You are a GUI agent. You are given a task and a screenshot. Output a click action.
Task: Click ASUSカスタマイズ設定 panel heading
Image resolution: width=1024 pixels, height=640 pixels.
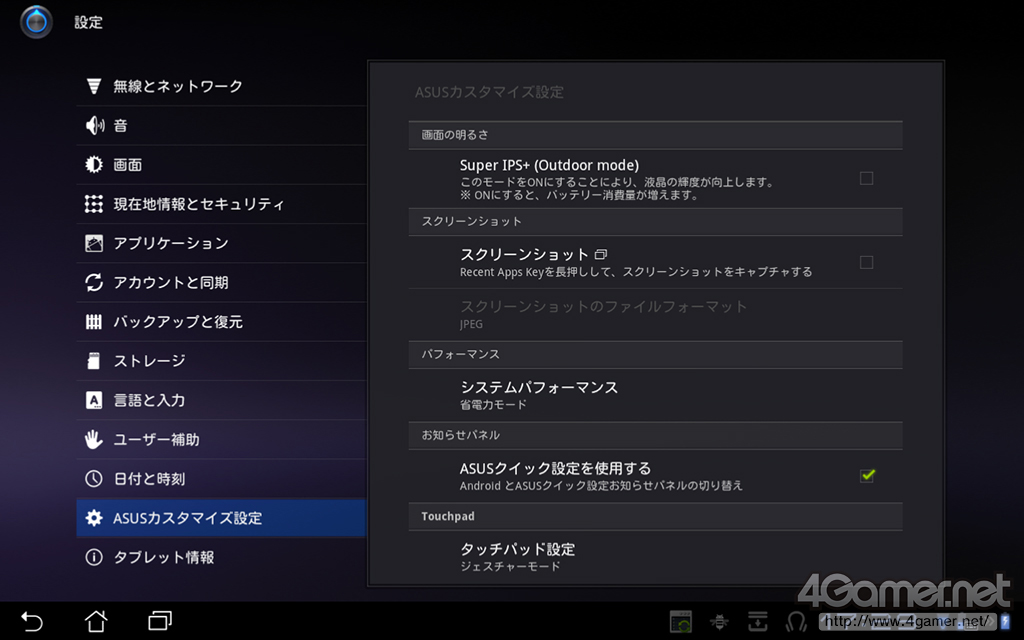(489, 92)
